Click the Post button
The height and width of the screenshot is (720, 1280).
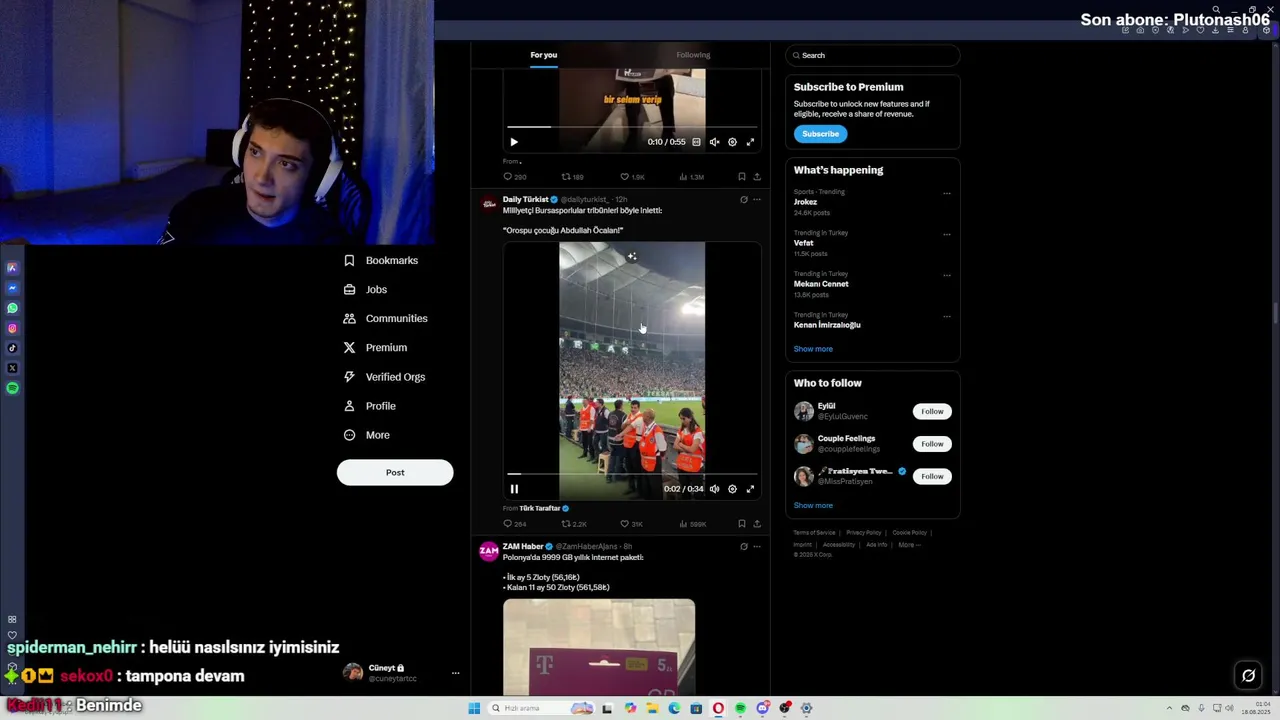395,472
